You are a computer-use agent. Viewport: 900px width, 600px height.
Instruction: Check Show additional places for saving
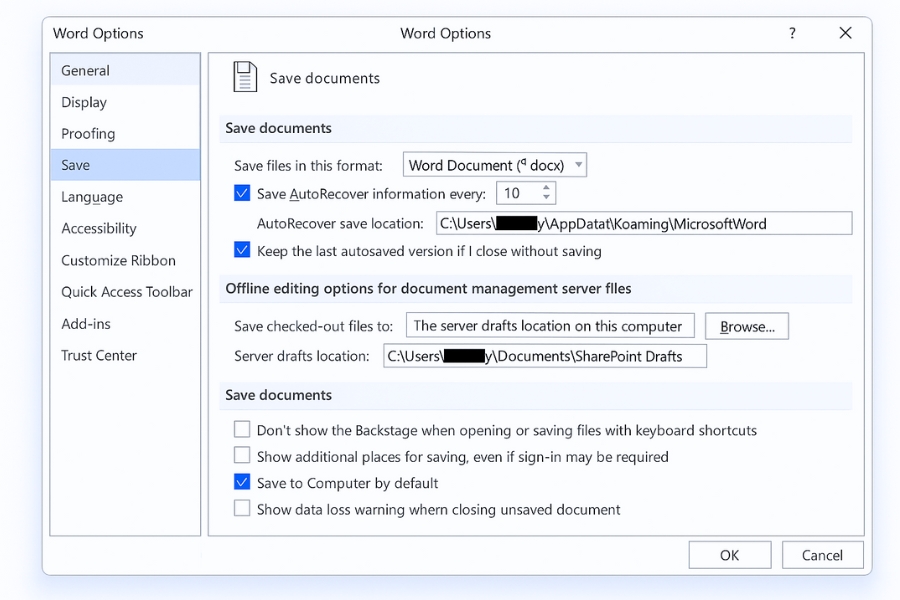[x=242, y=456]
